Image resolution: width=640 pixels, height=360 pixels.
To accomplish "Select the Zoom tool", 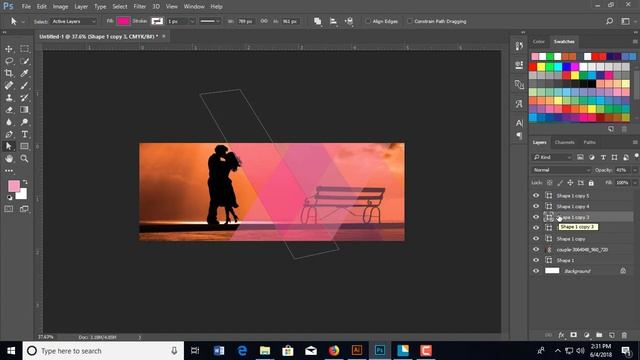I will pyautogui.click(x=24, y=158).
